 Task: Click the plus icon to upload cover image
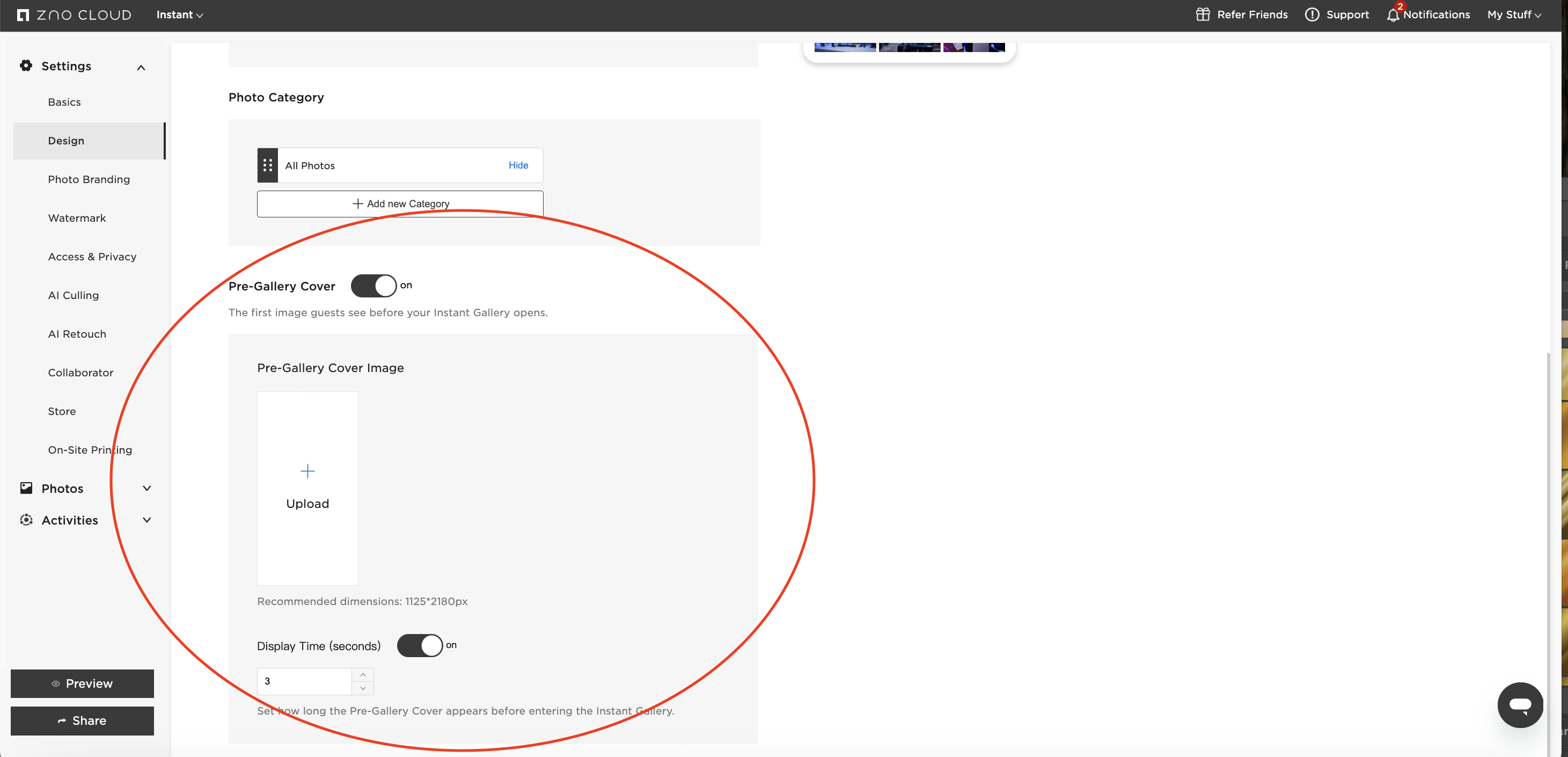(307, 471)
